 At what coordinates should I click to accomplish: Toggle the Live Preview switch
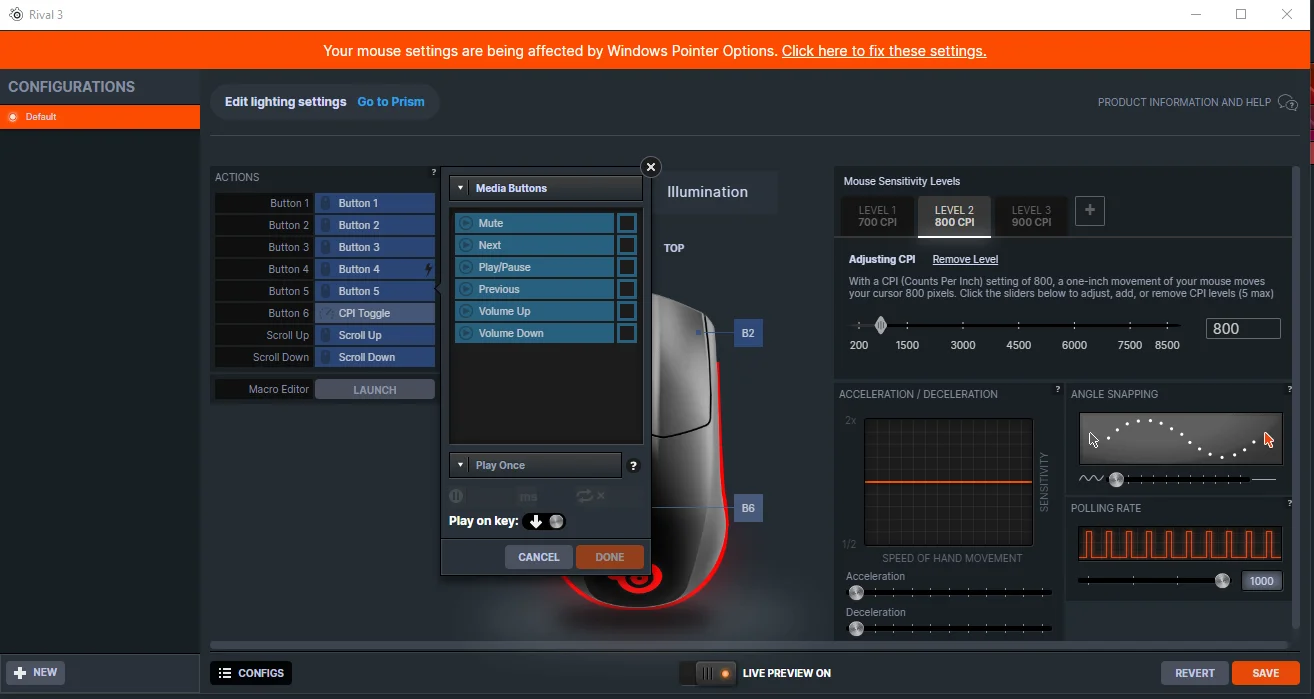point(708,673)
